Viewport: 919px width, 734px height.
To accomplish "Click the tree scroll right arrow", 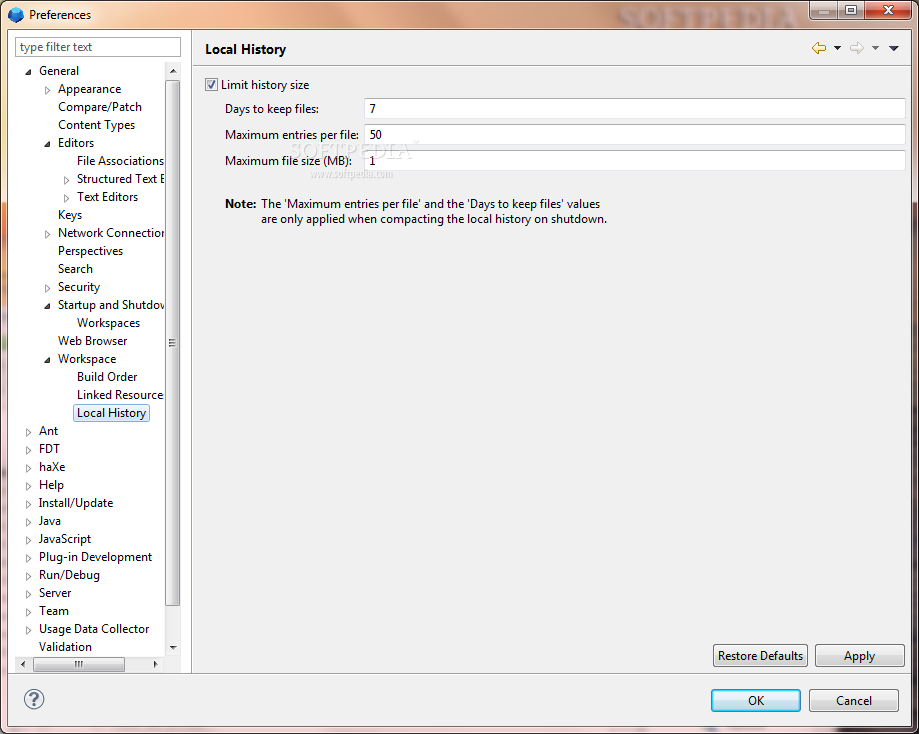I will coord(155,664).
